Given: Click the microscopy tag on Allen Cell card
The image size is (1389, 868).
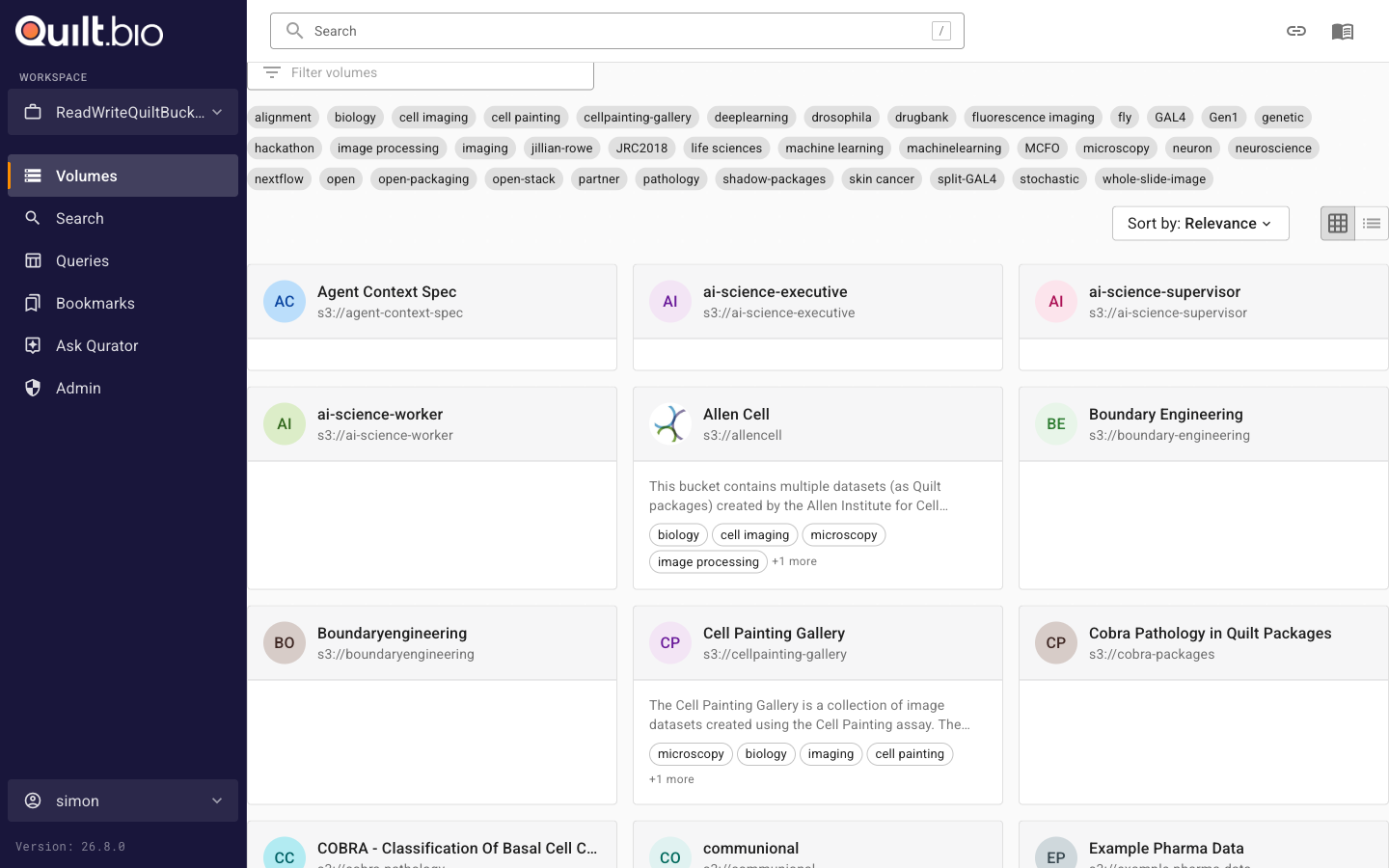Looking at the screenshot, I should [x=844, y=534].
